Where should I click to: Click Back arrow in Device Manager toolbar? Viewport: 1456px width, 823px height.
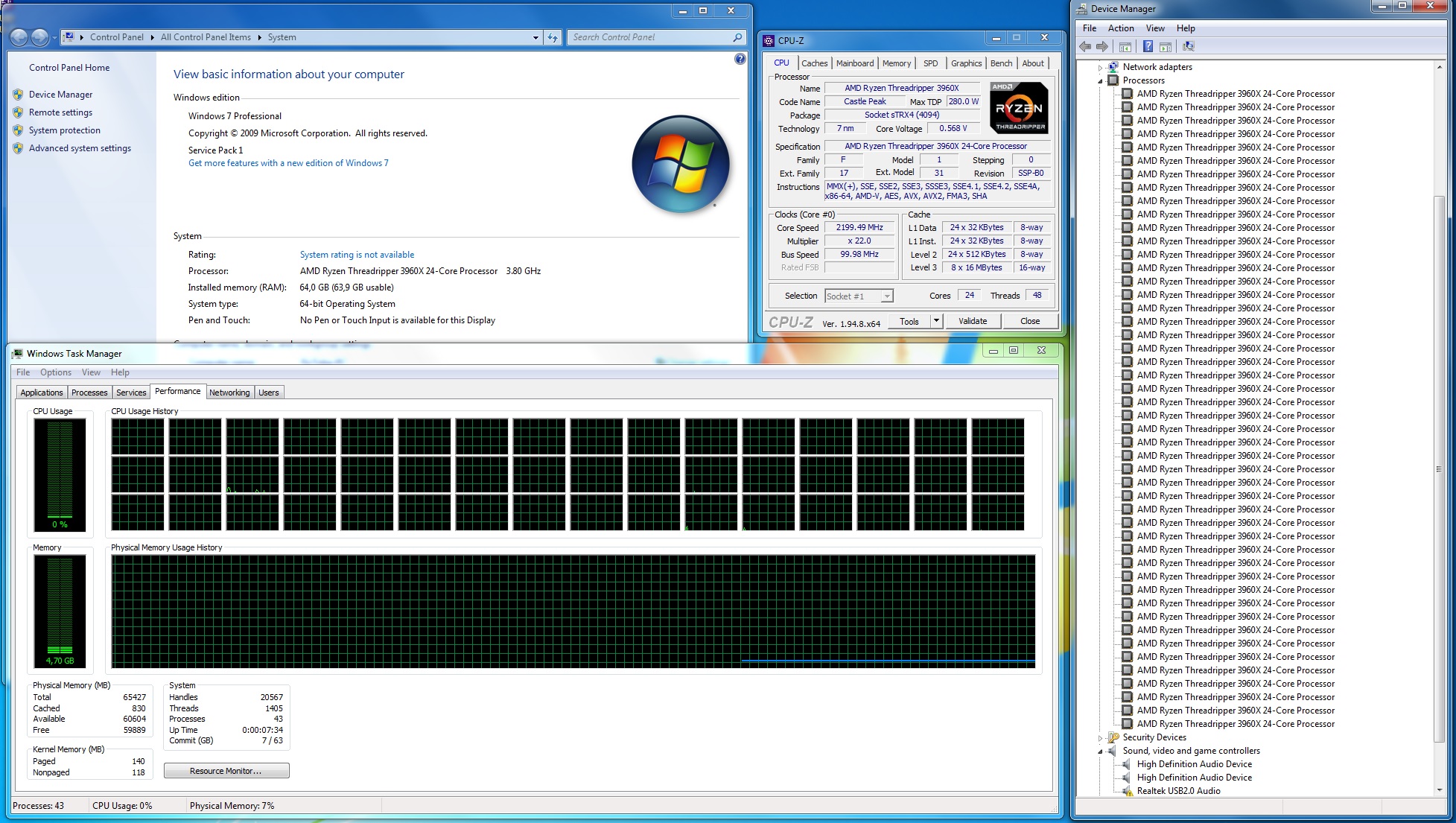point(1085,47)
